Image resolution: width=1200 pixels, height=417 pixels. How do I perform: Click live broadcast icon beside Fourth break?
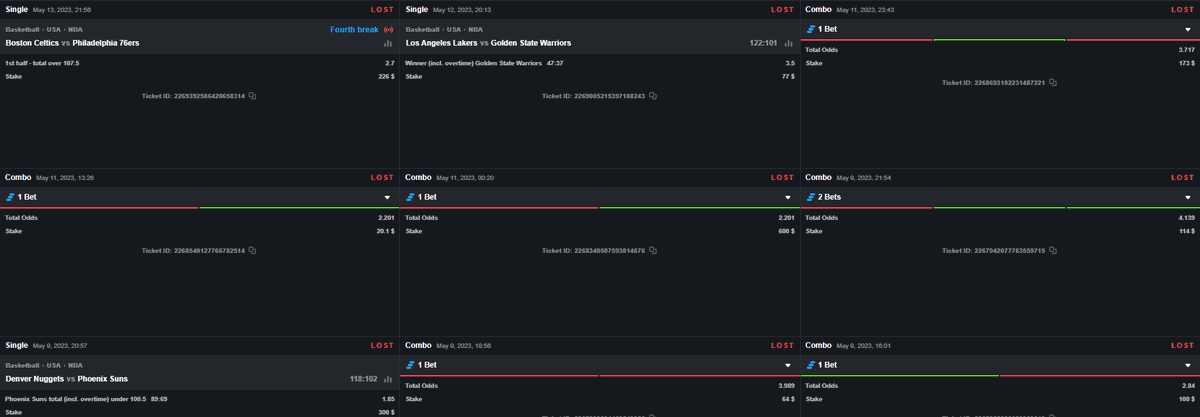(x=387, y=30)
